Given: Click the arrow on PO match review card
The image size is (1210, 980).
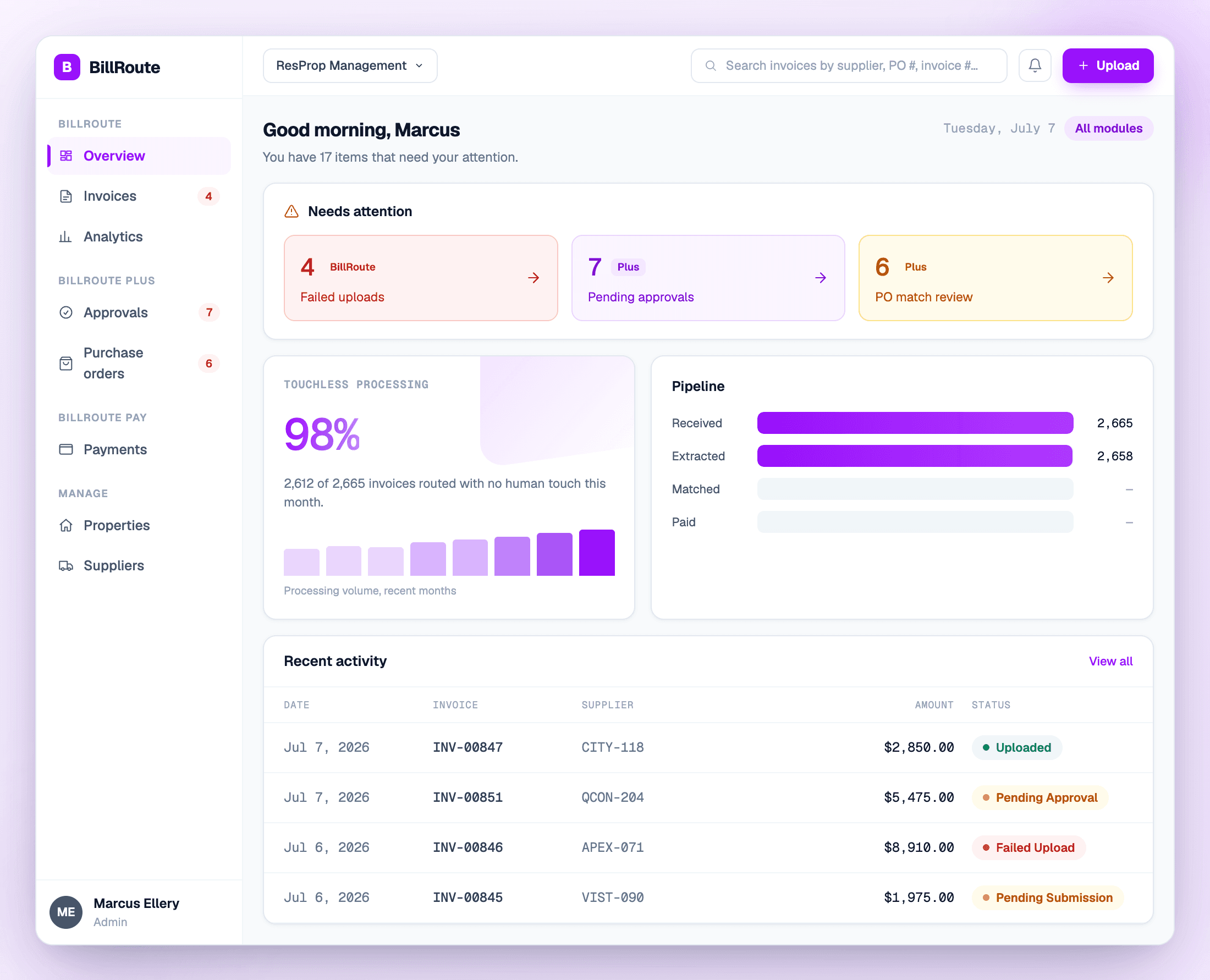Looking at the screenshot, I should point(1108,278).
